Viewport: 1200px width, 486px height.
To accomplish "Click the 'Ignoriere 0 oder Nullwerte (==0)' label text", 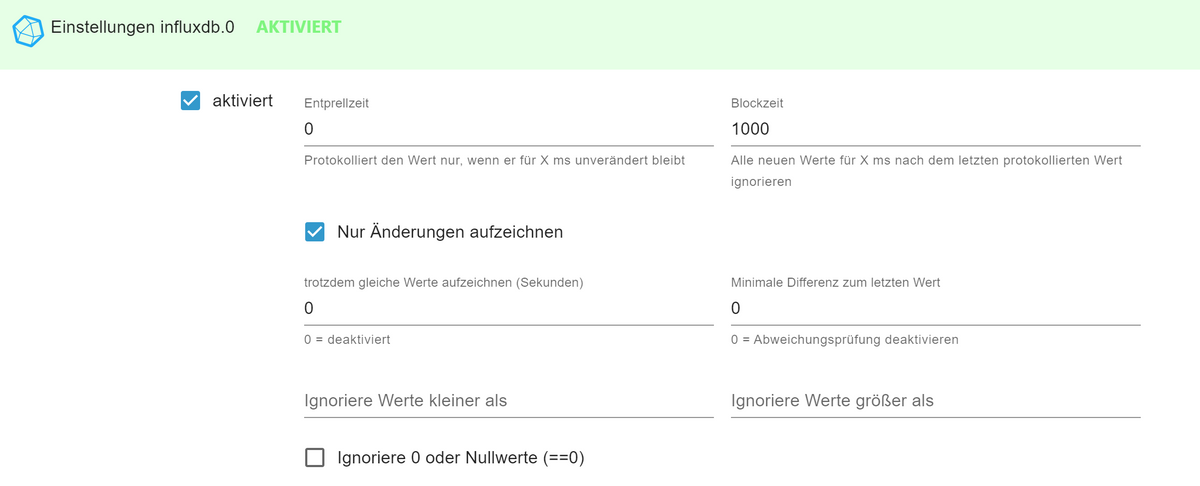I will pyautogui.click(x=461, y=458).
